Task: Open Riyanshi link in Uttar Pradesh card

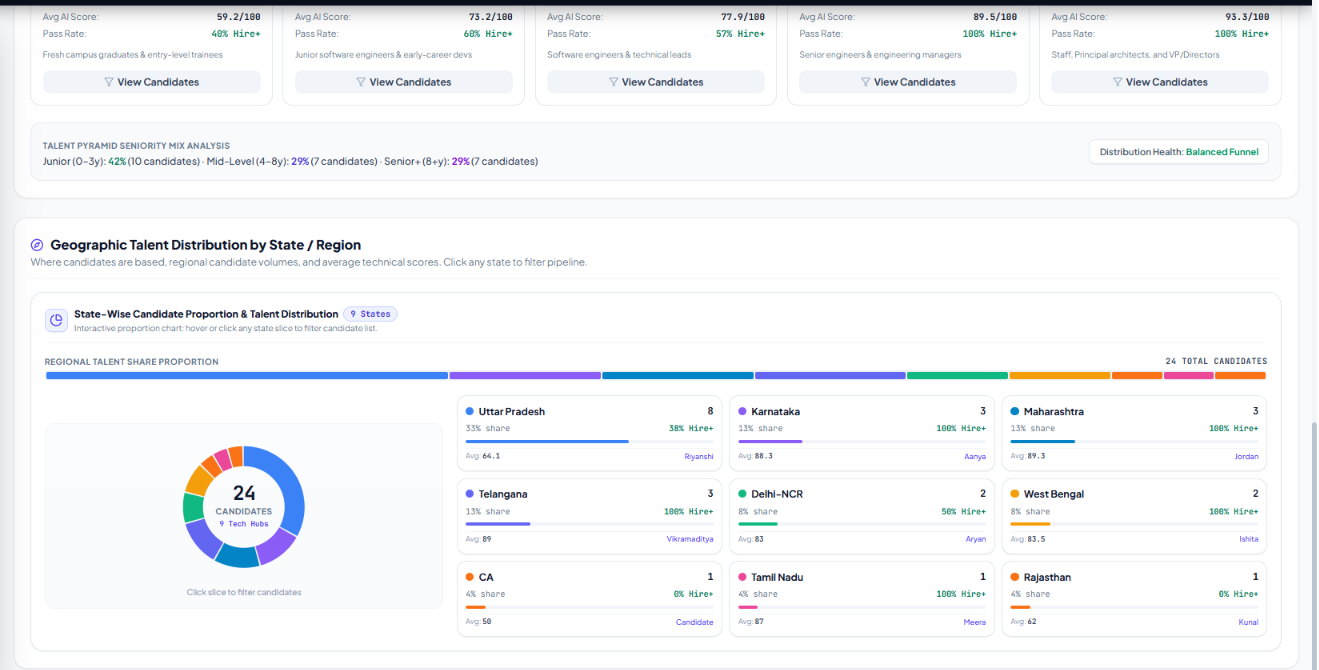Action: pyautogui.click(x=699, y=456)
